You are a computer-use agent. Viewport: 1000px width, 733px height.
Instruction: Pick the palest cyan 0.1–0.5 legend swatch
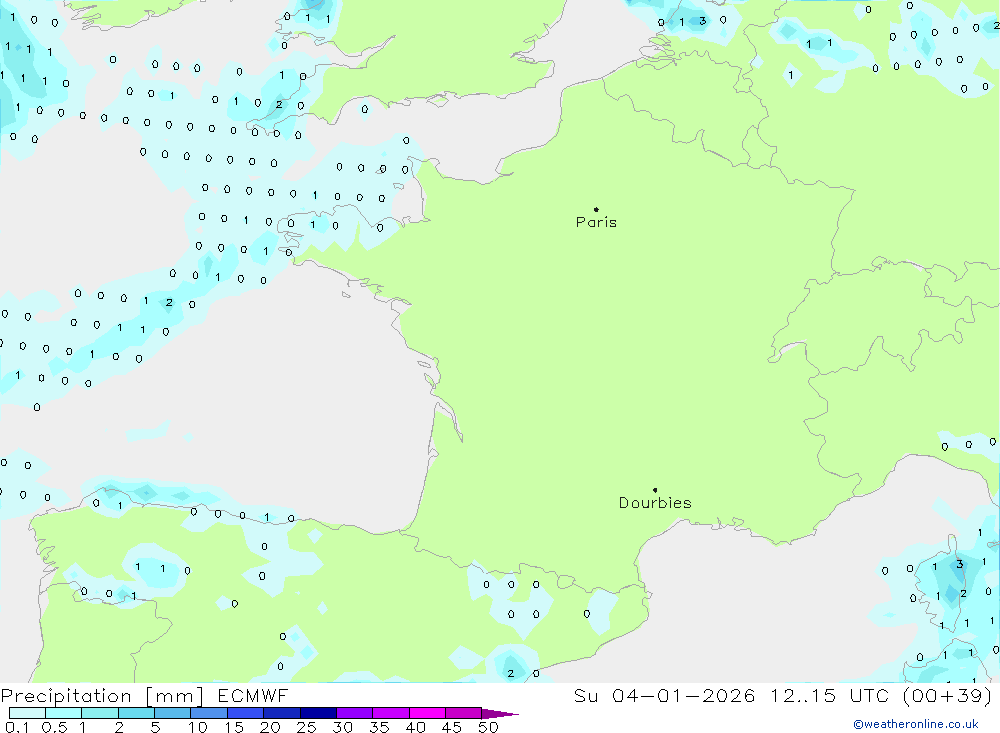27,713
